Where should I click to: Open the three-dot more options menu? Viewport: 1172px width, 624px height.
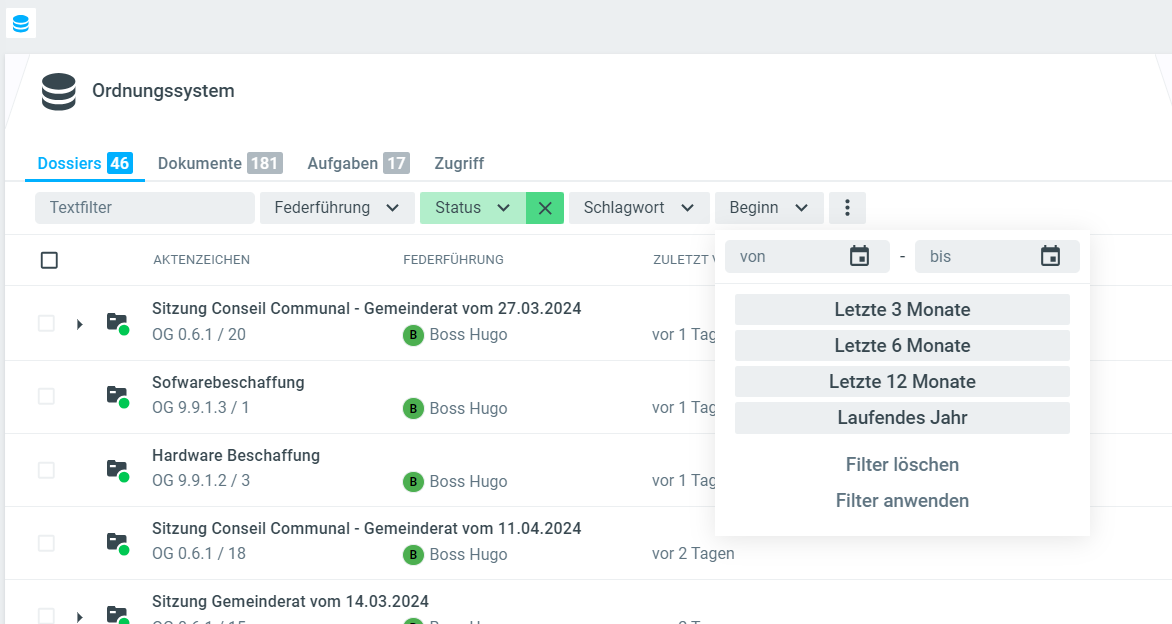click(847, 208)
